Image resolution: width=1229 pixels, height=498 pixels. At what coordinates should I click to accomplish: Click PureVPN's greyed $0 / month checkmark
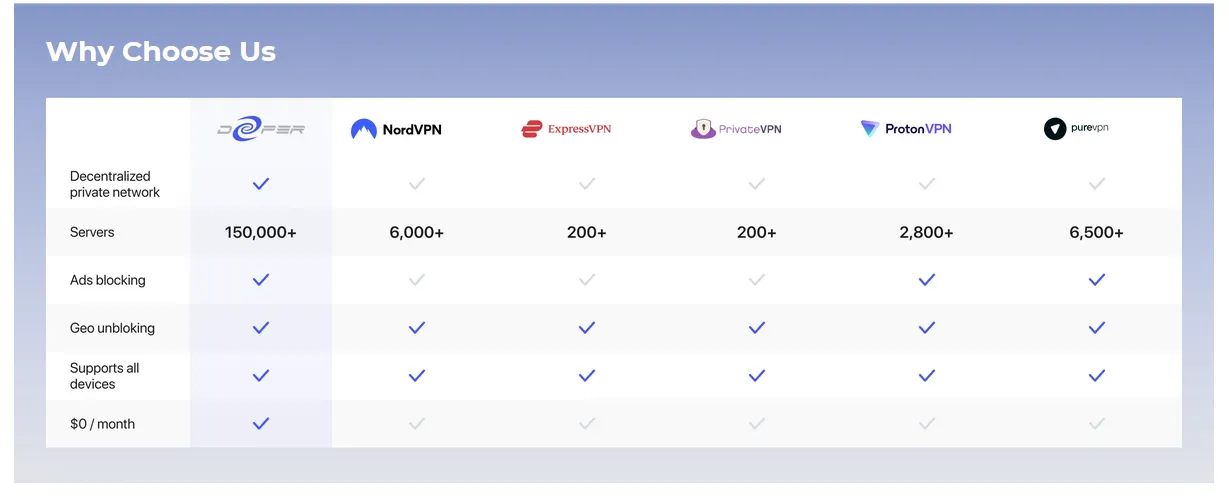click(x=1097, y=424)
